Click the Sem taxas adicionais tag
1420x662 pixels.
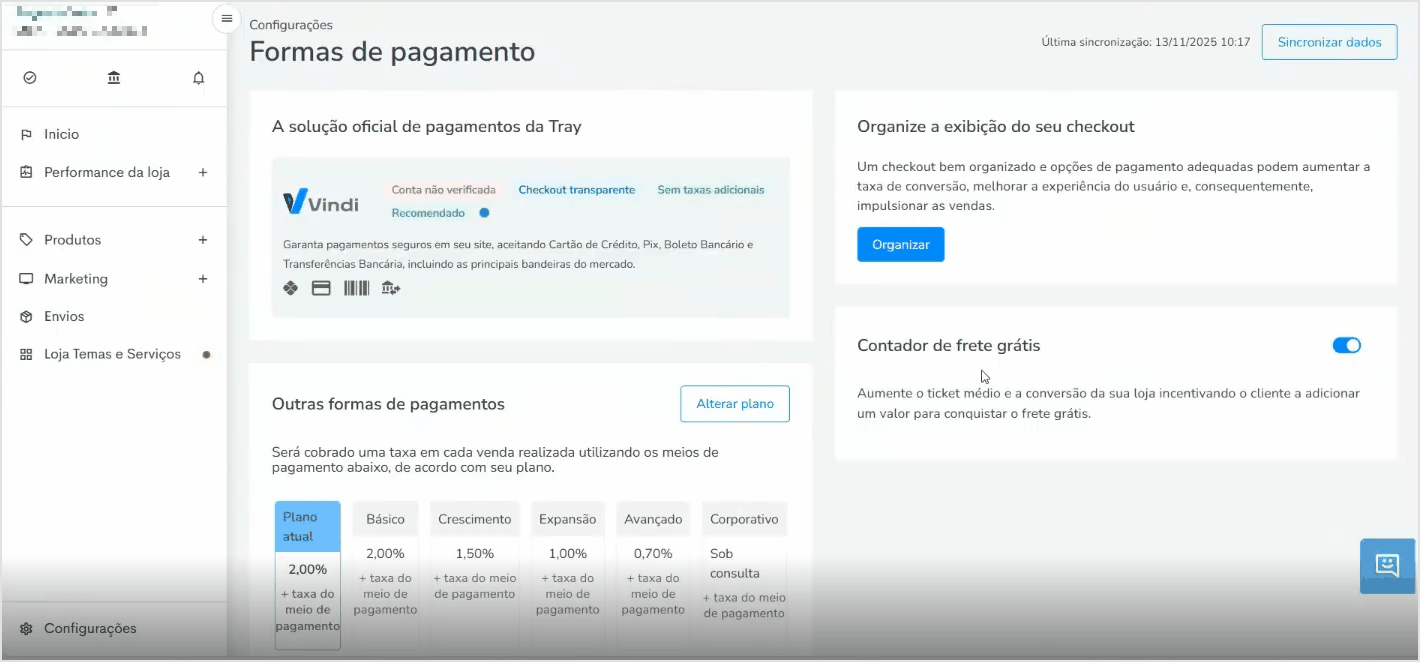click(711, 190)
